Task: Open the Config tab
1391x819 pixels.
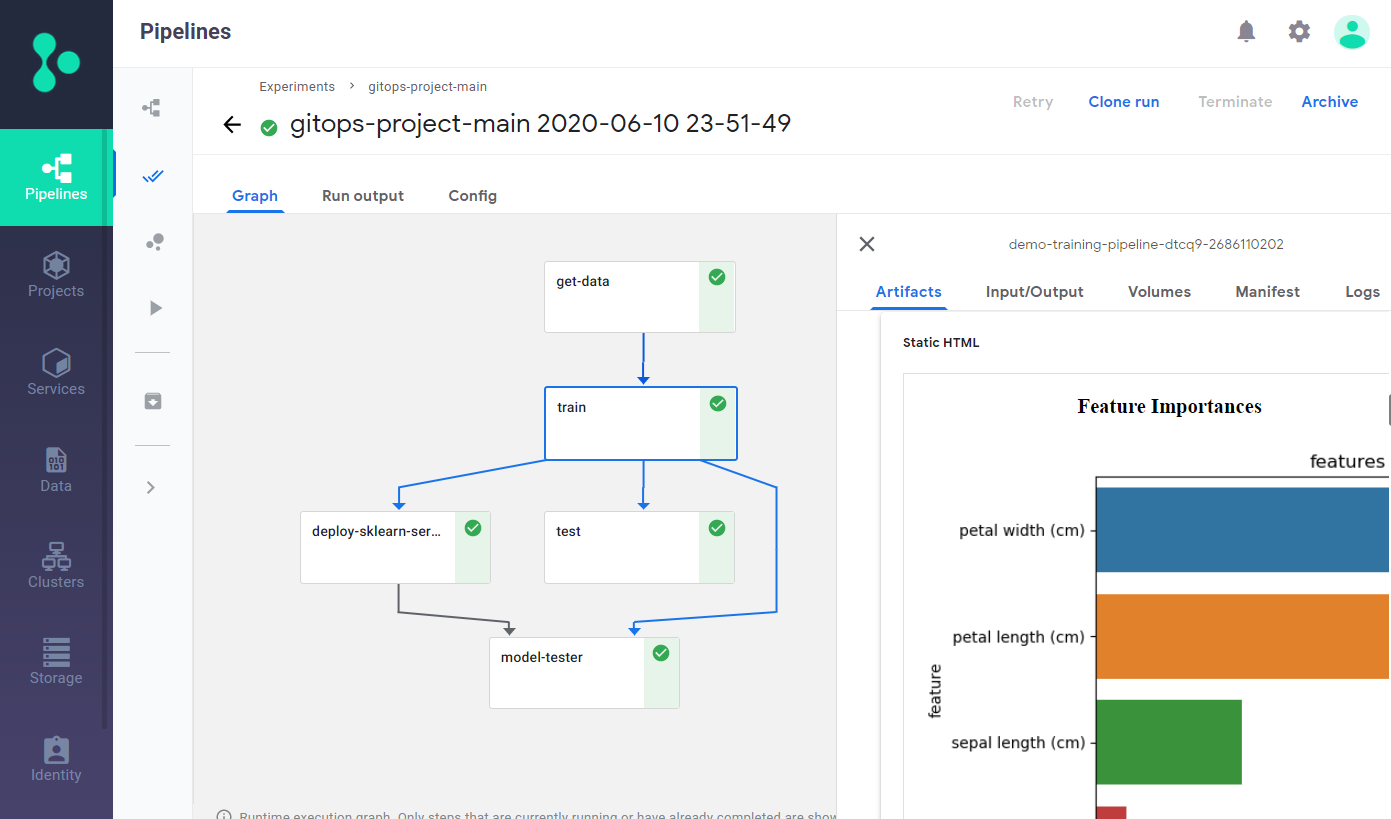Action: coord(473,196)
